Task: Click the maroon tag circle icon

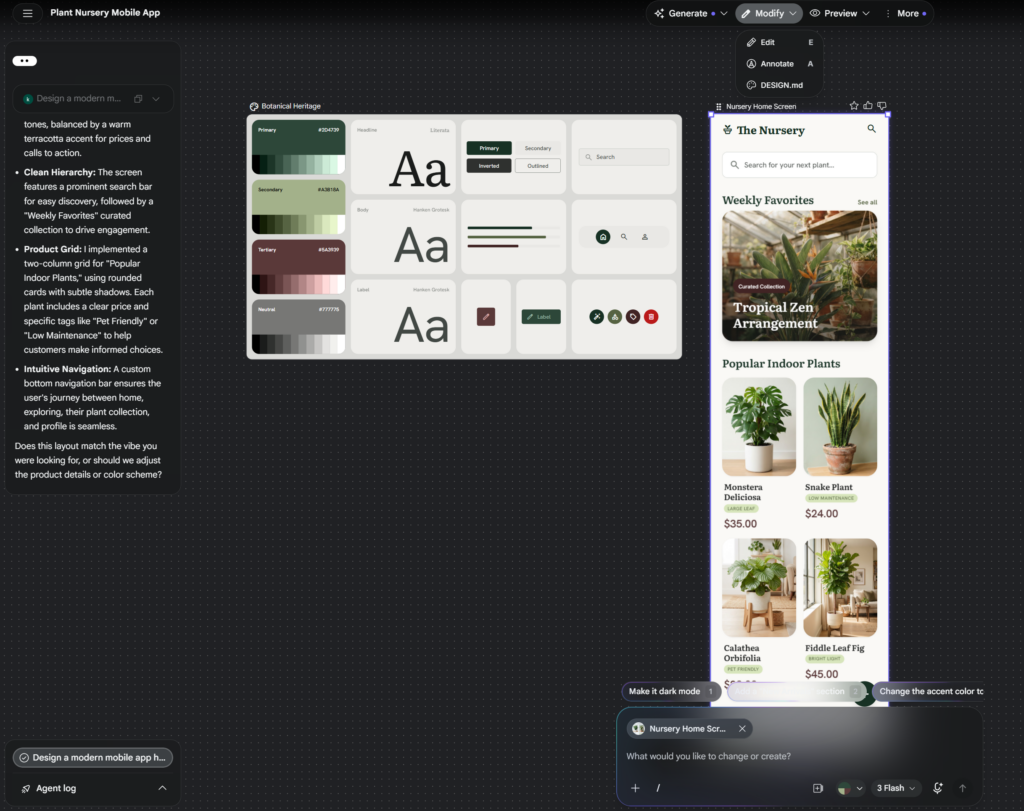Action: click(x=633, y=317)
